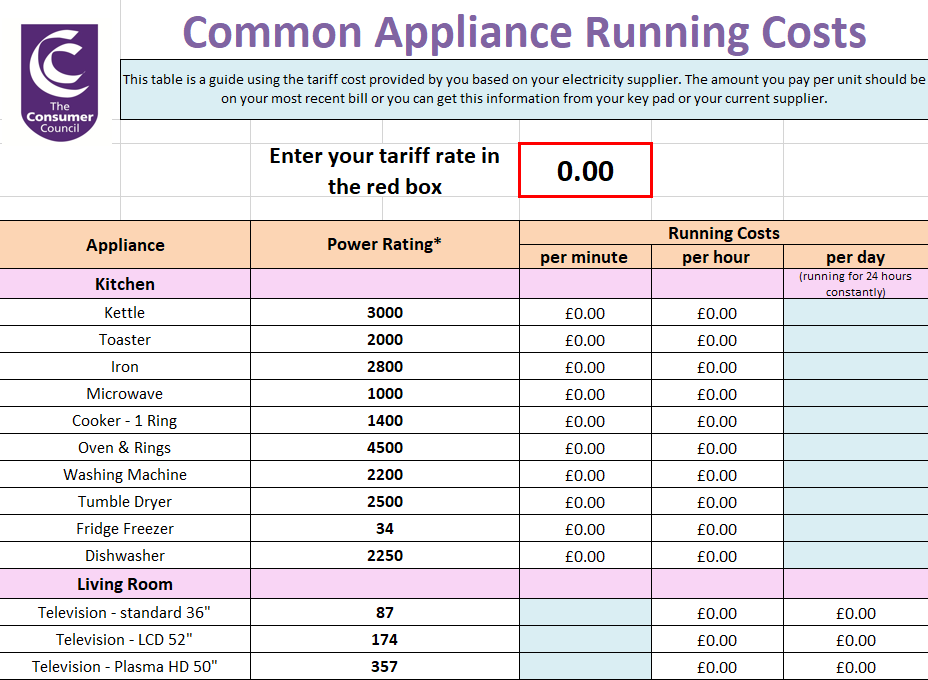Select LCD TV per day cost
The height and width of the screenshot is (680, 928).
pos(856,640)
